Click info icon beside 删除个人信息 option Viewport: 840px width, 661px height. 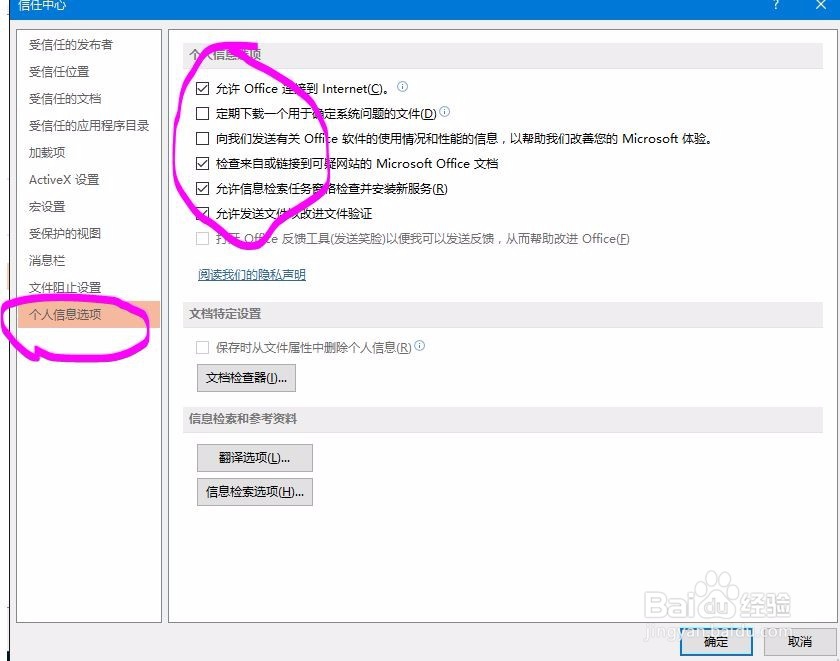tap(420, 345)
